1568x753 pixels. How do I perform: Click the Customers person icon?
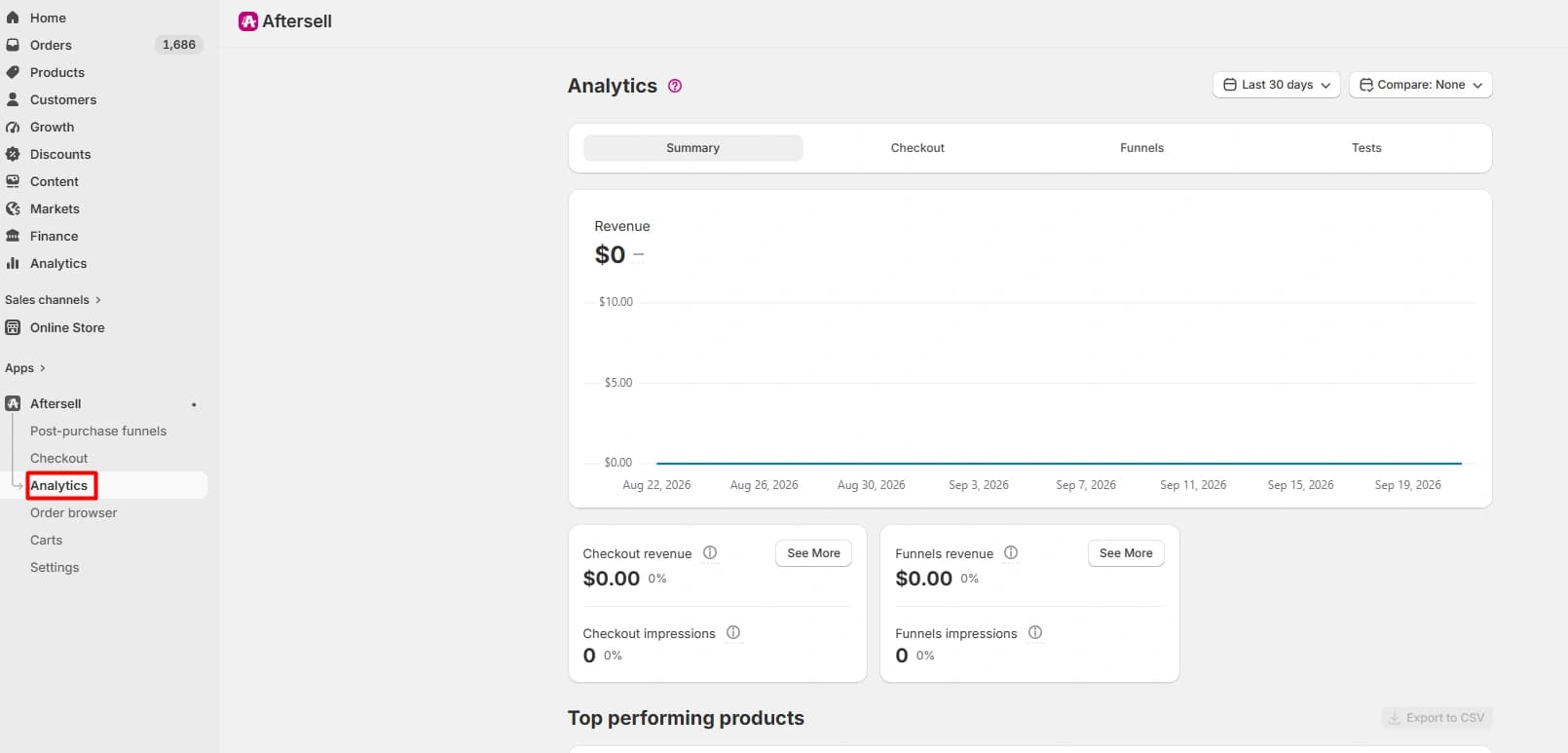[x=13, y=99]
